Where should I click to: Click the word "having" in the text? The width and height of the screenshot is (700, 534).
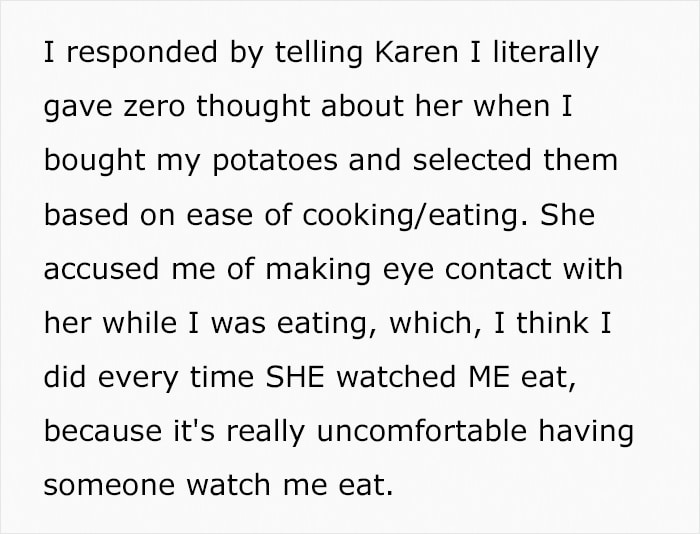(586, 432)
